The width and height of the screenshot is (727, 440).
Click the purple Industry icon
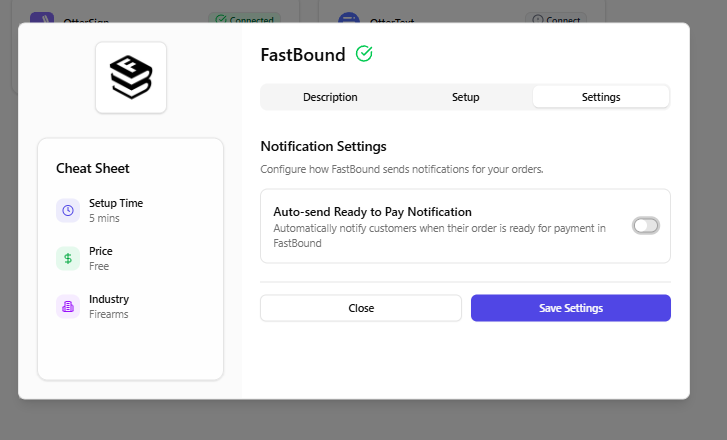point(68,306)
